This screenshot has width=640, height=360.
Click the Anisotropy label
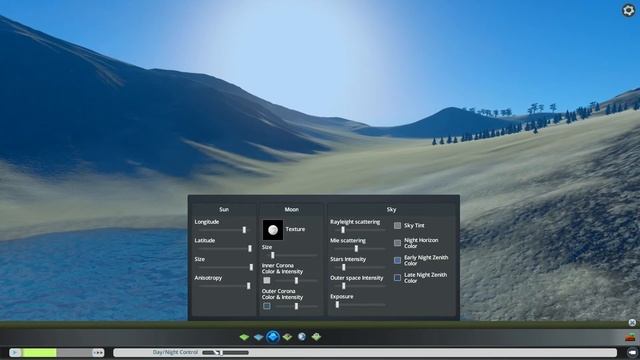click(x=208, y=278)
